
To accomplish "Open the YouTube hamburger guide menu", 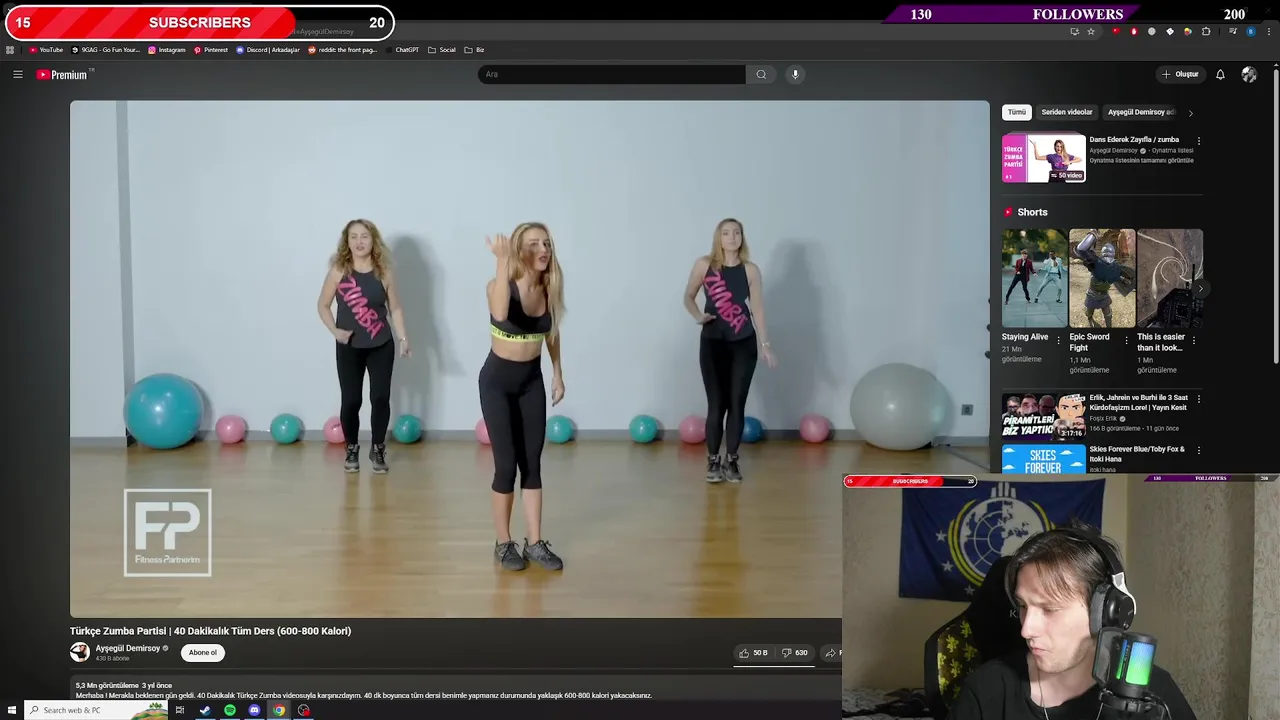I will point(17,74).
